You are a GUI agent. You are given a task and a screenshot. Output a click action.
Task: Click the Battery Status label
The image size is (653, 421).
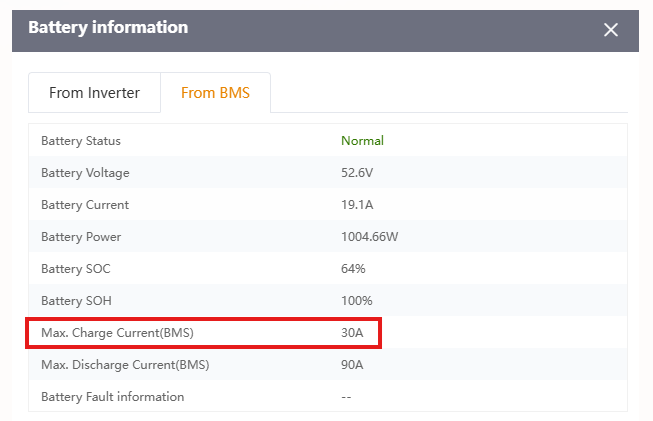tap(81, 141)
